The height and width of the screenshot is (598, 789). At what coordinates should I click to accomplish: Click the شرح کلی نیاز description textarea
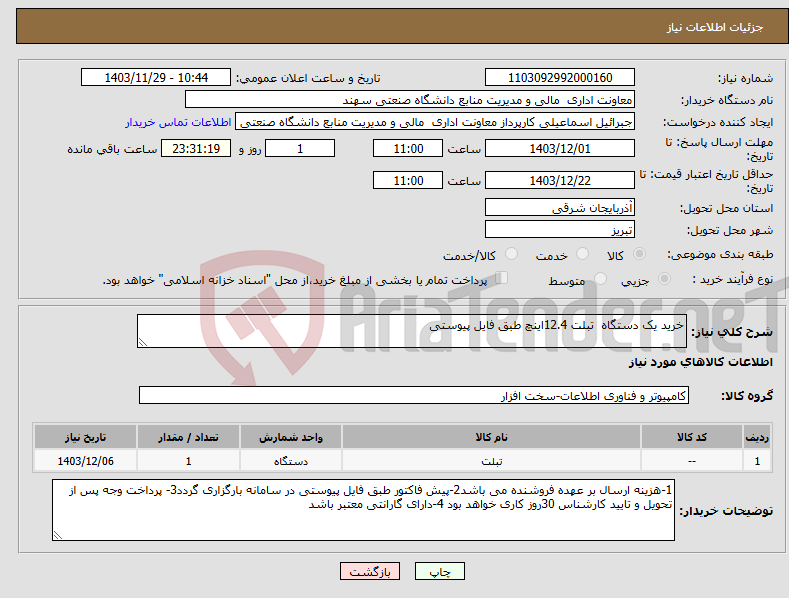(x=412, y=331)
